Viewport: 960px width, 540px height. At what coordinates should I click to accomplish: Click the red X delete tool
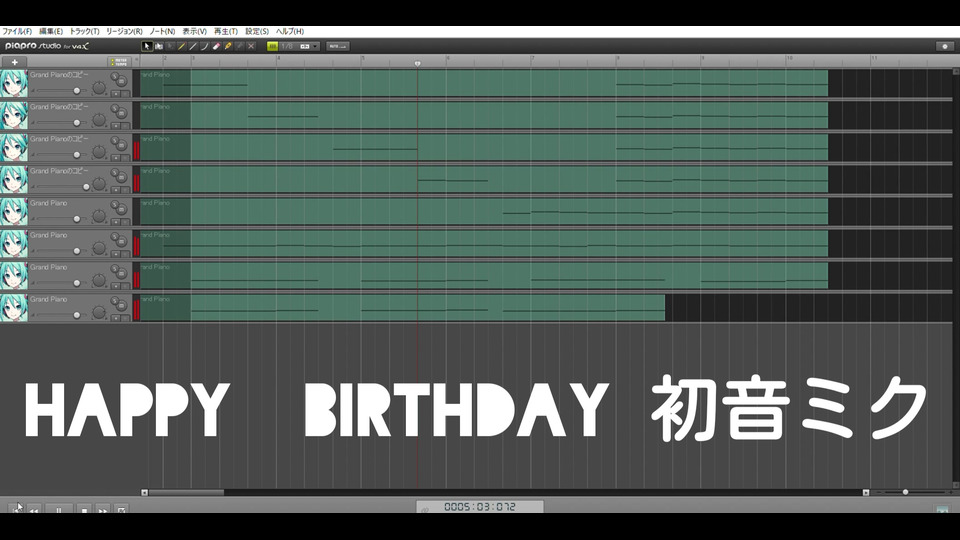251,47
